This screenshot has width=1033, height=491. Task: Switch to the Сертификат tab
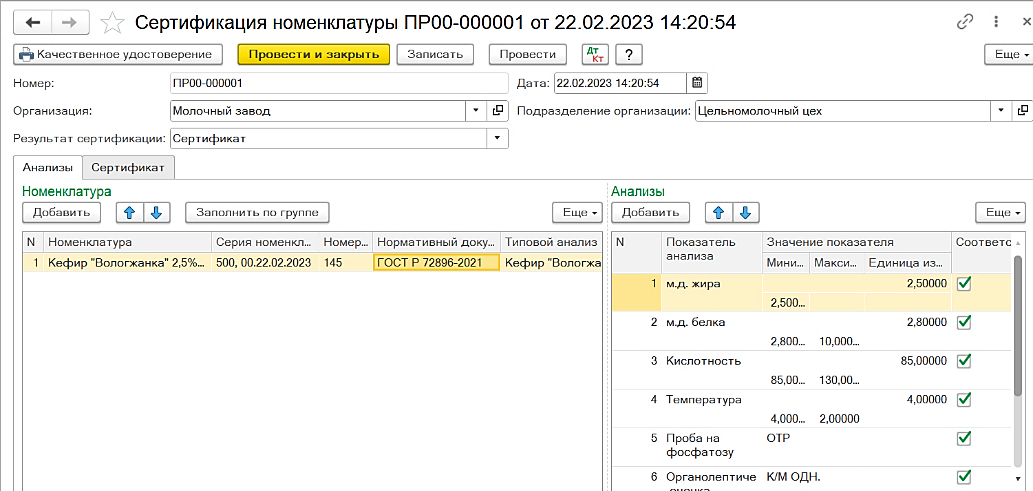point(128,167)
